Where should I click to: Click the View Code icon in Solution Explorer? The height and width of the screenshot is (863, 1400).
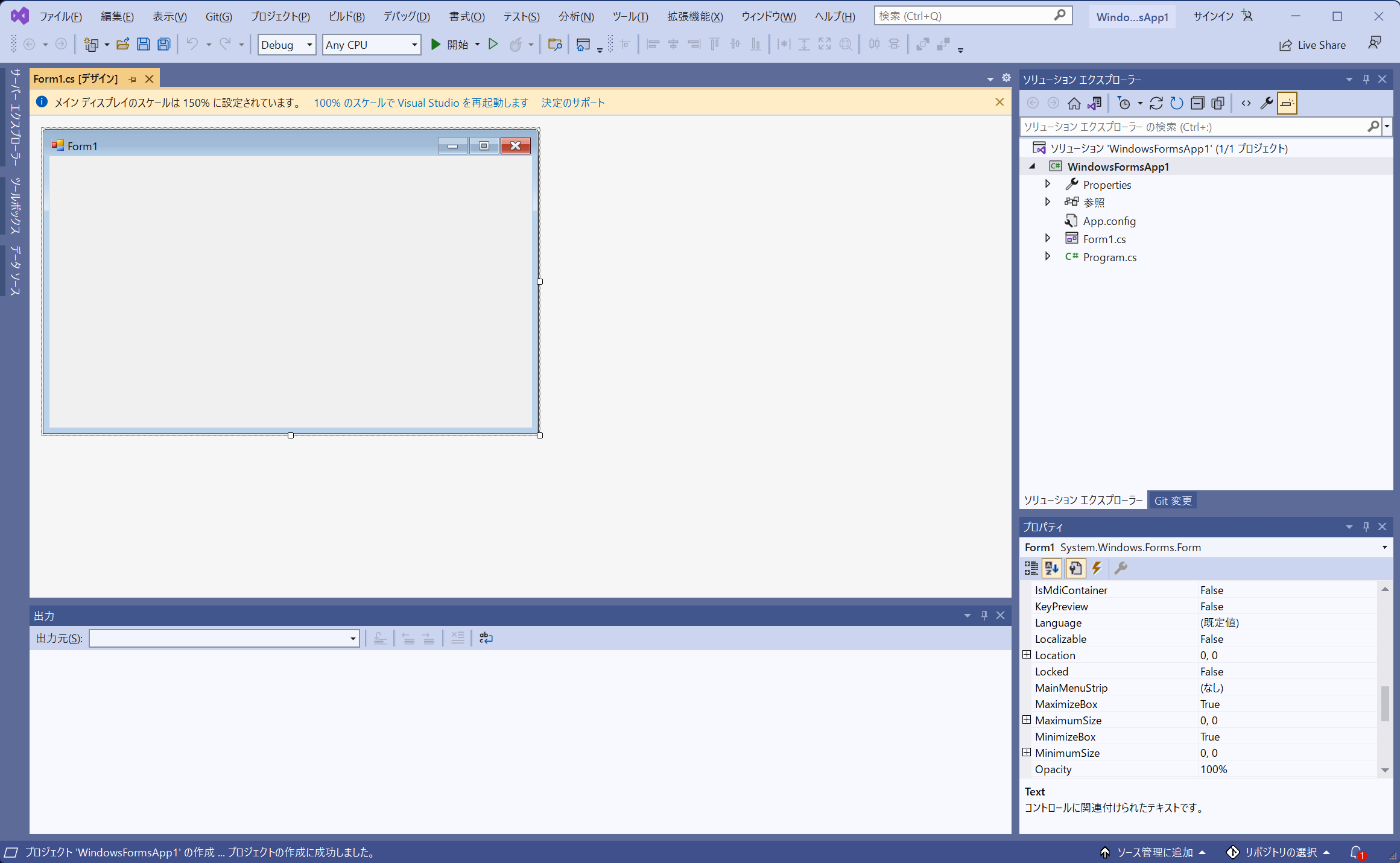click(1246, 103)
